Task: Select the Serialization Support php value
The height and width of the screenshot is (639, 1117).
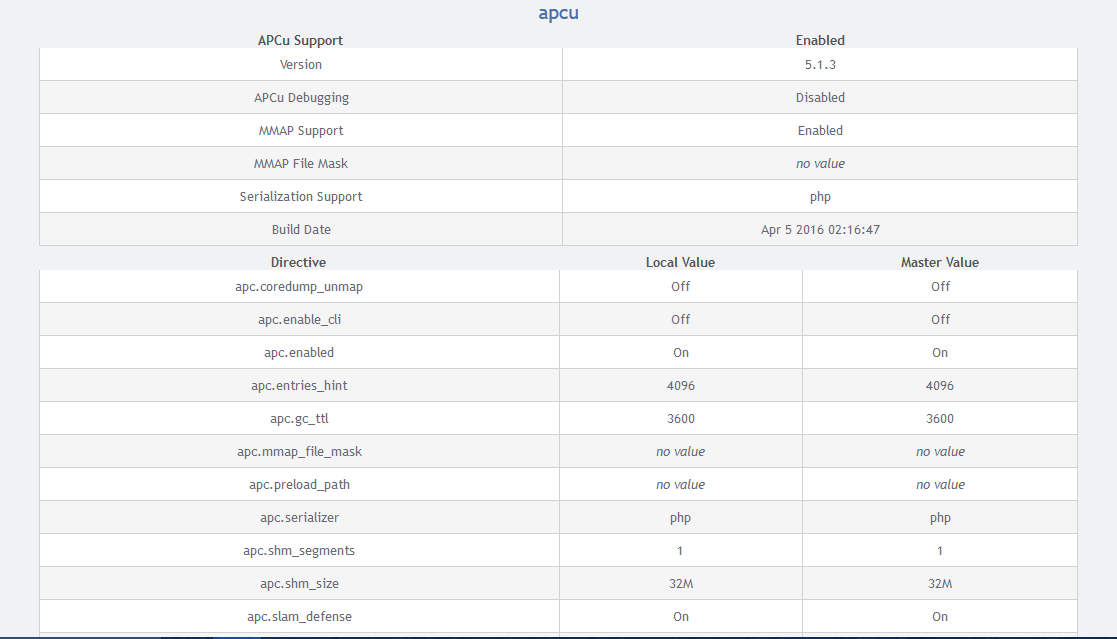Action: [x=820, y=197]
